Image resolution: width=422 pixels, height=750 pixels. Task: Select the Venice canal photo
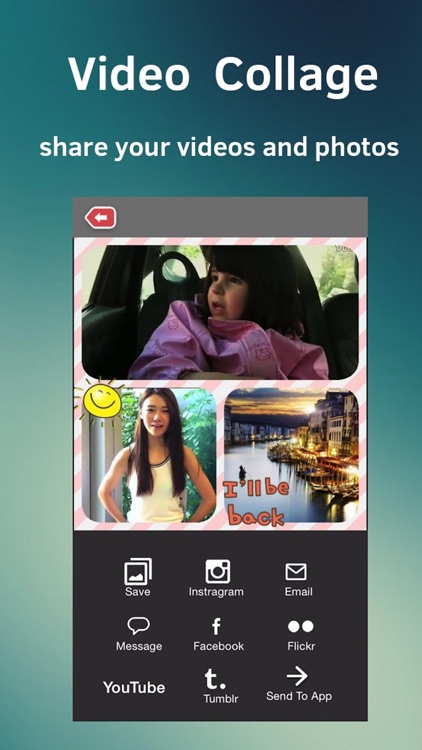coord(291,455)
